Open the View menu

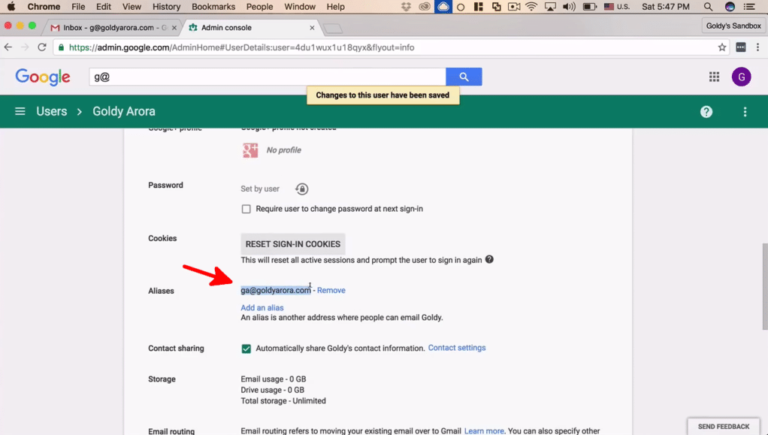tap(131, 6)
